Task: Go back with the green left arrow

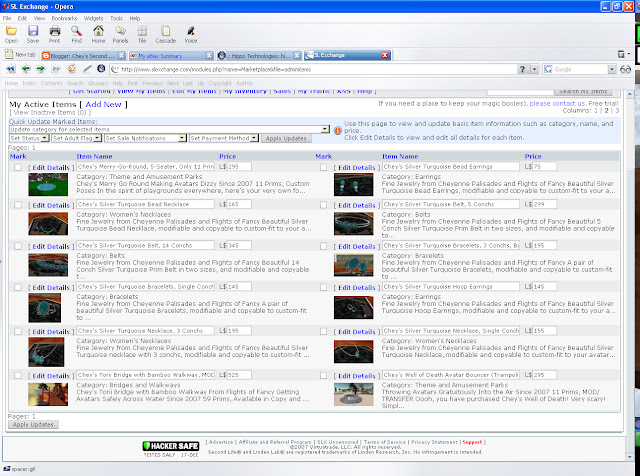Action: (x=26, y=69)
